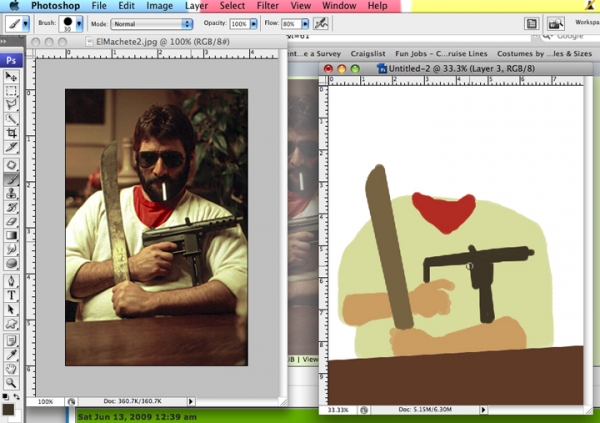Click the Flow value field

click(291, 24)
